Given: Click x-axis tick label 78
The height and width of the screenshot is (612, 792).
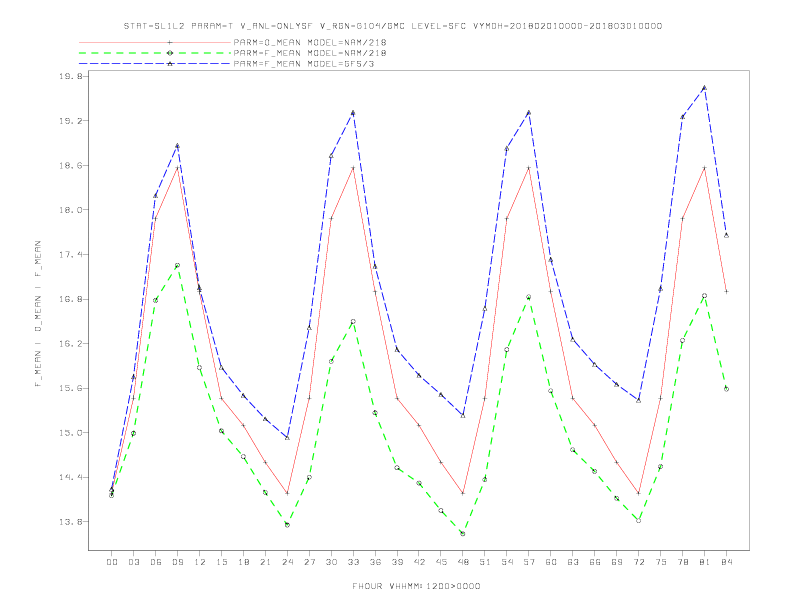Looking at the screenshot, I should (682, 562).
